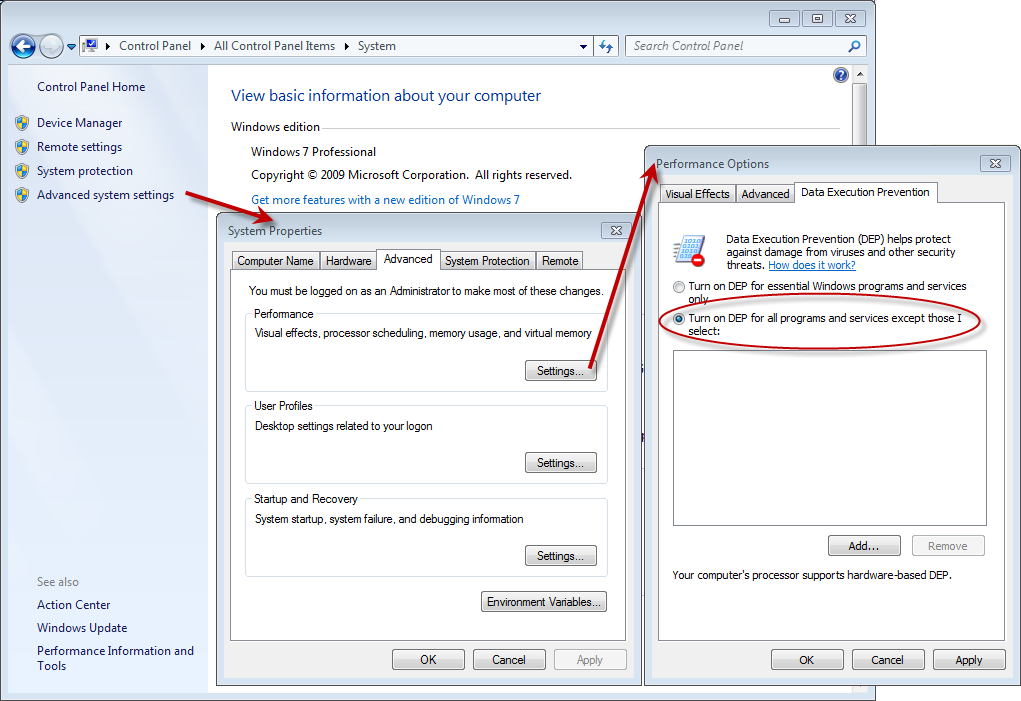Open Performance Settings button
Image resolution: width=1021 pixels, height=701 pixels.
point(561,370)
